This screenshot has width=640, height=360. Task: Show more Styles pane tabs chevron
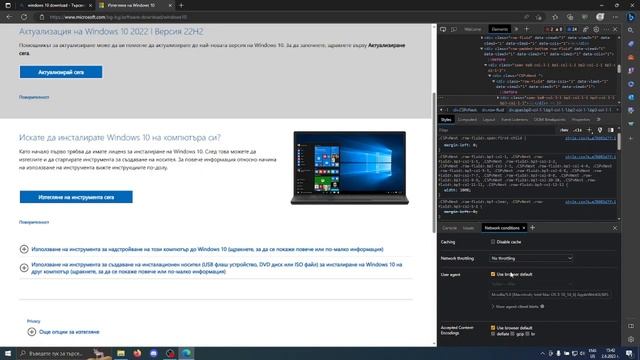pos(598,120)
